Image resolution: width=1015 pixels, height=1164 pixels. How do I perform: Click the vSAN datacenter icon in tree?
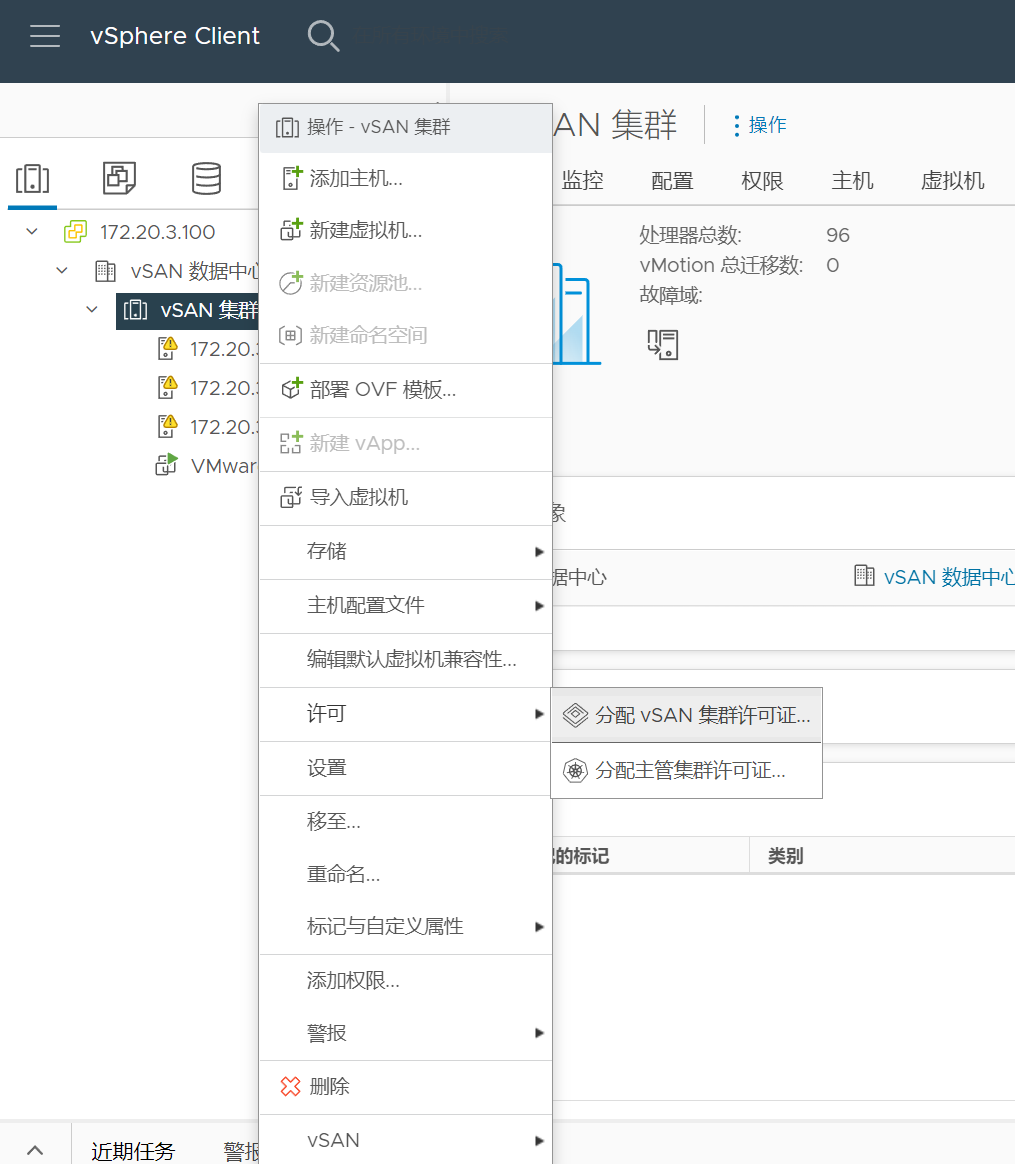[105, 271]
